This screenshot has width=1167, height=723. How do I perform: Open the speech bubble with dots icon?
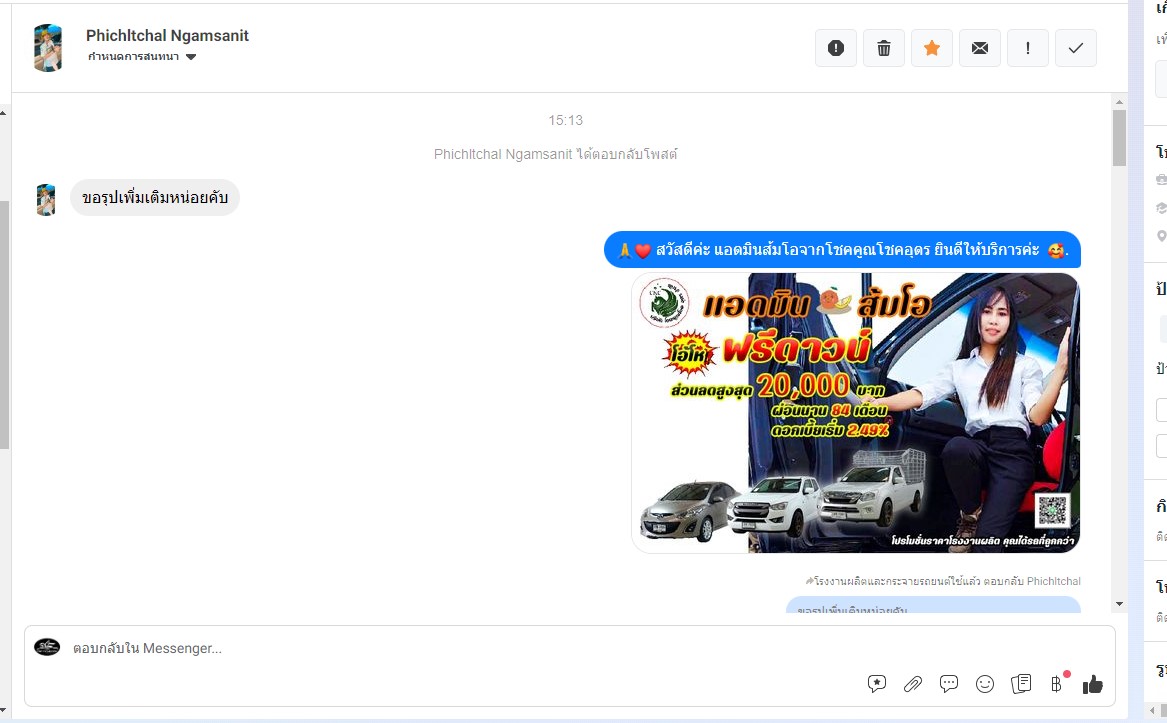pyautogui.click(x=949, y=684)
